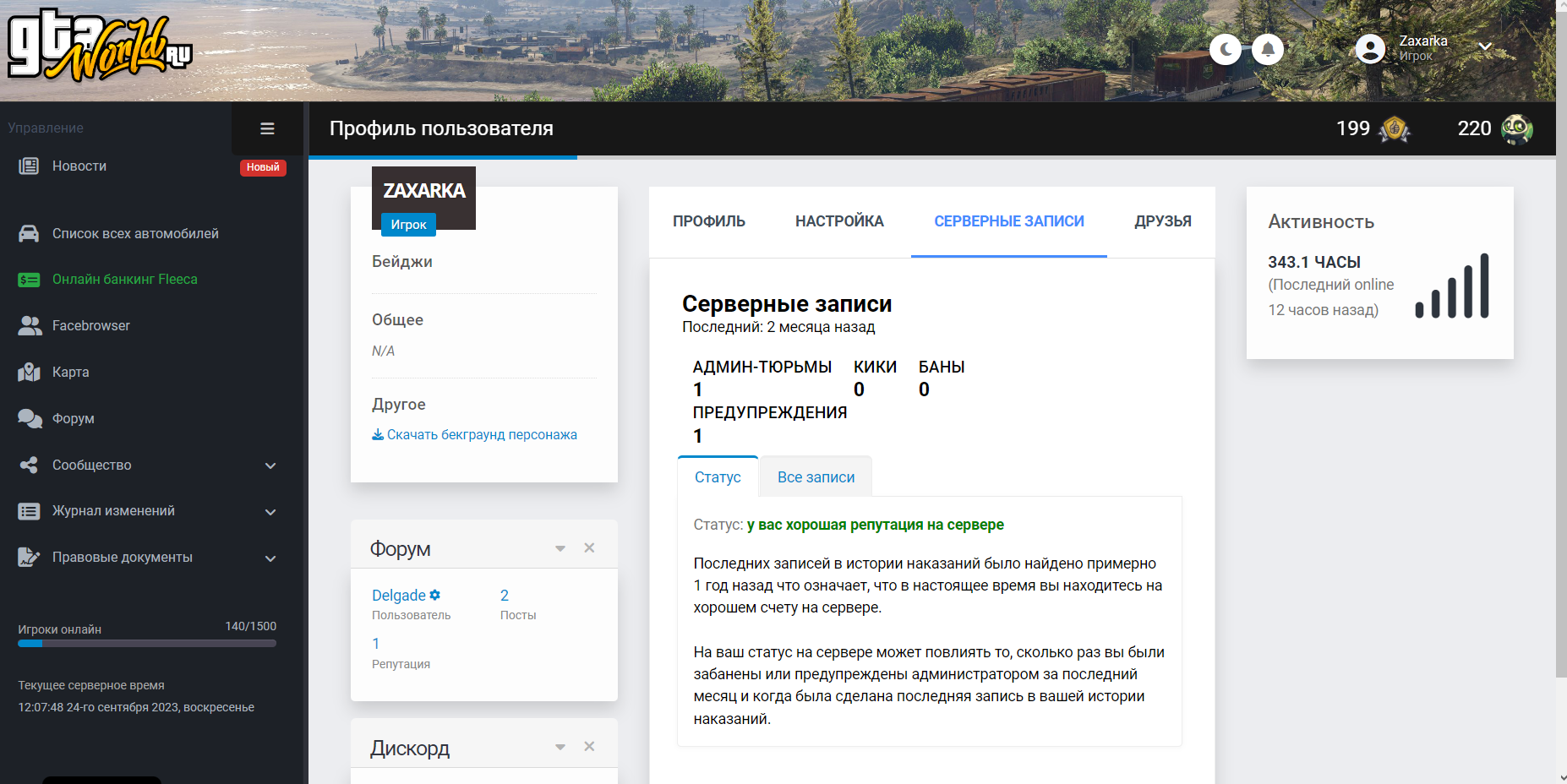The width and height of the screenshot is (1567, 784).
Task: Switch to the НАСТРОЙКА tab
Action: pos(839,221)
